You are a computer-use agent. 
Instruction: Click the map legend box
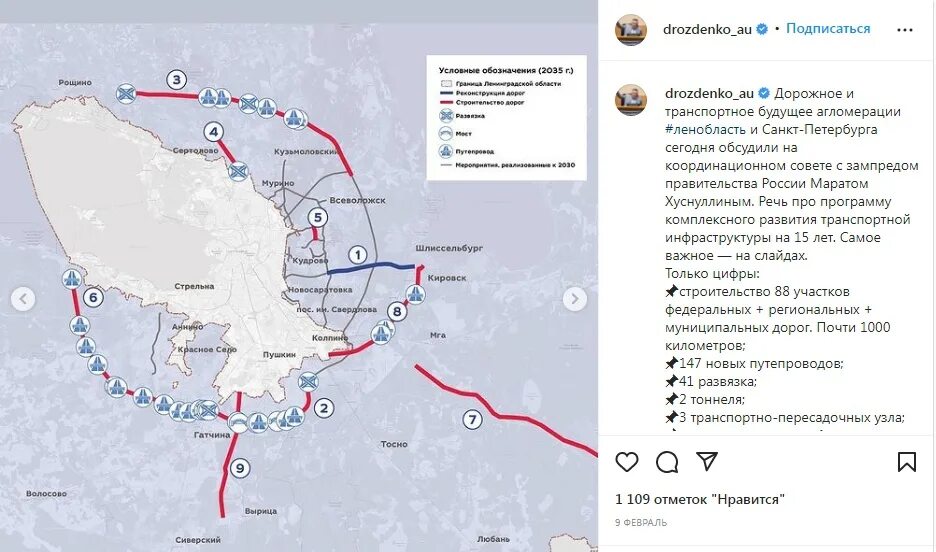point(506,118)
